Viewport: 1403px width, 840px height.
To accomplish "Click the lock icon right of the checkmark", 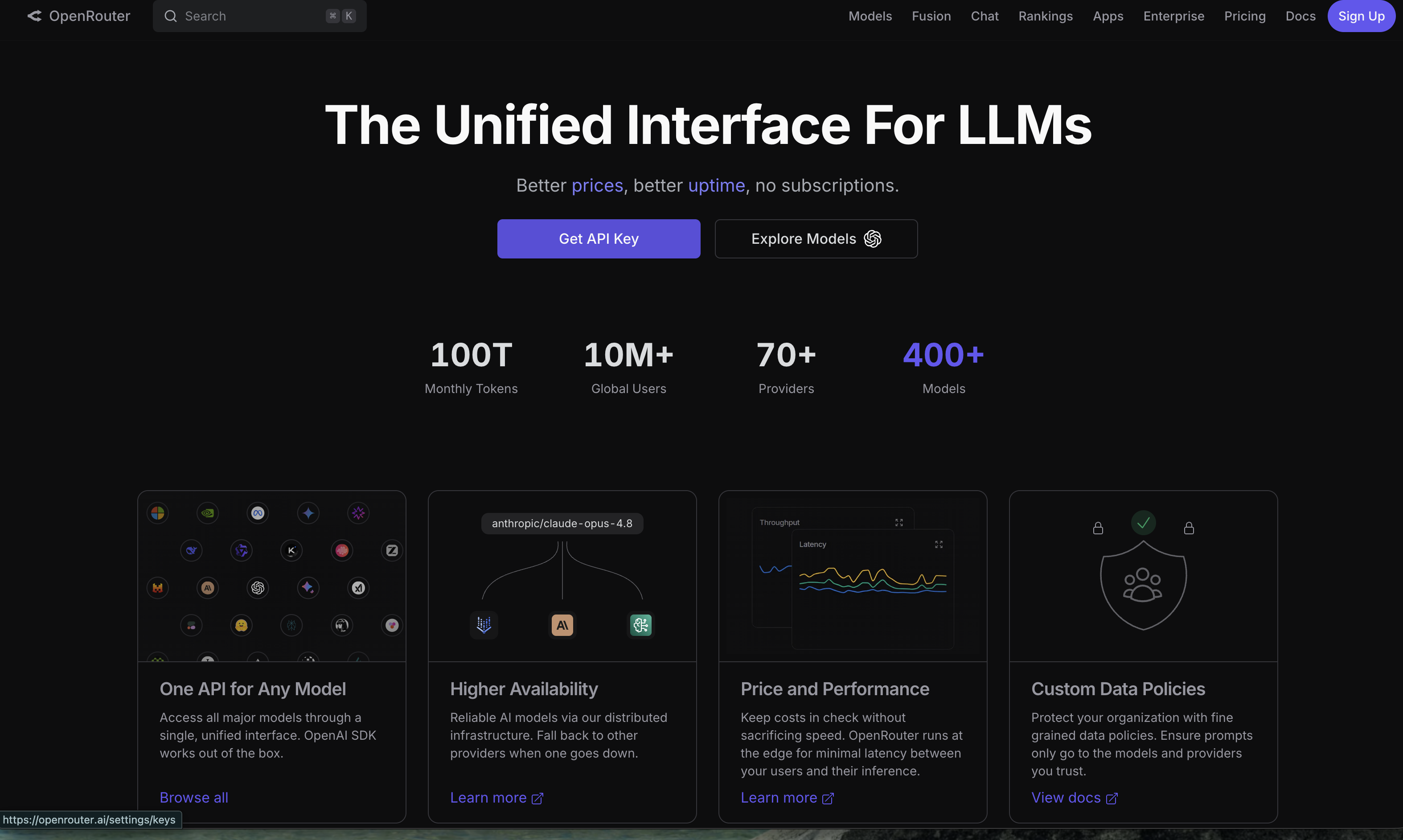I will (1189, 528).
